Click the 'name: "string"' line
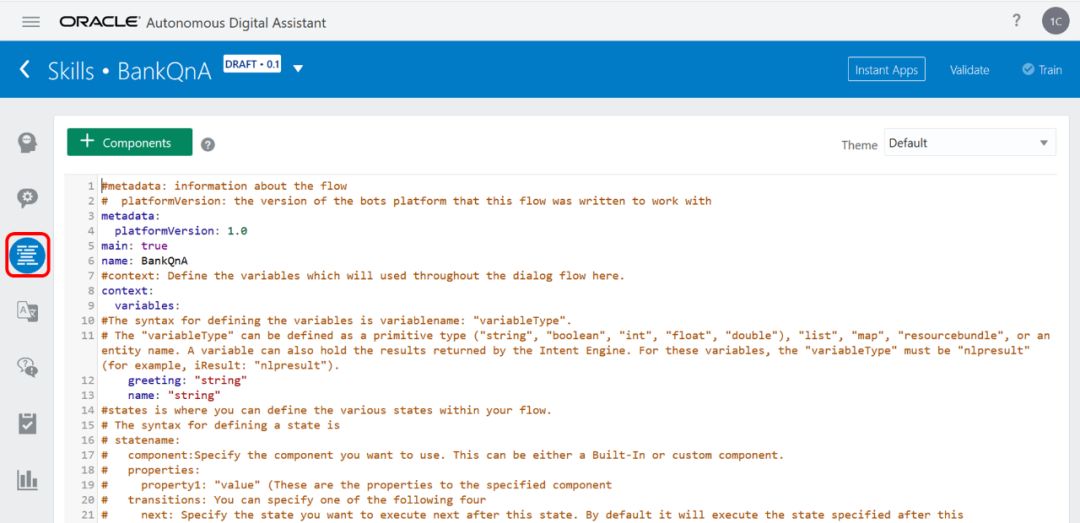Viewport: 1080px width, 523px height. pyautogui.click(x=174, y=396)
